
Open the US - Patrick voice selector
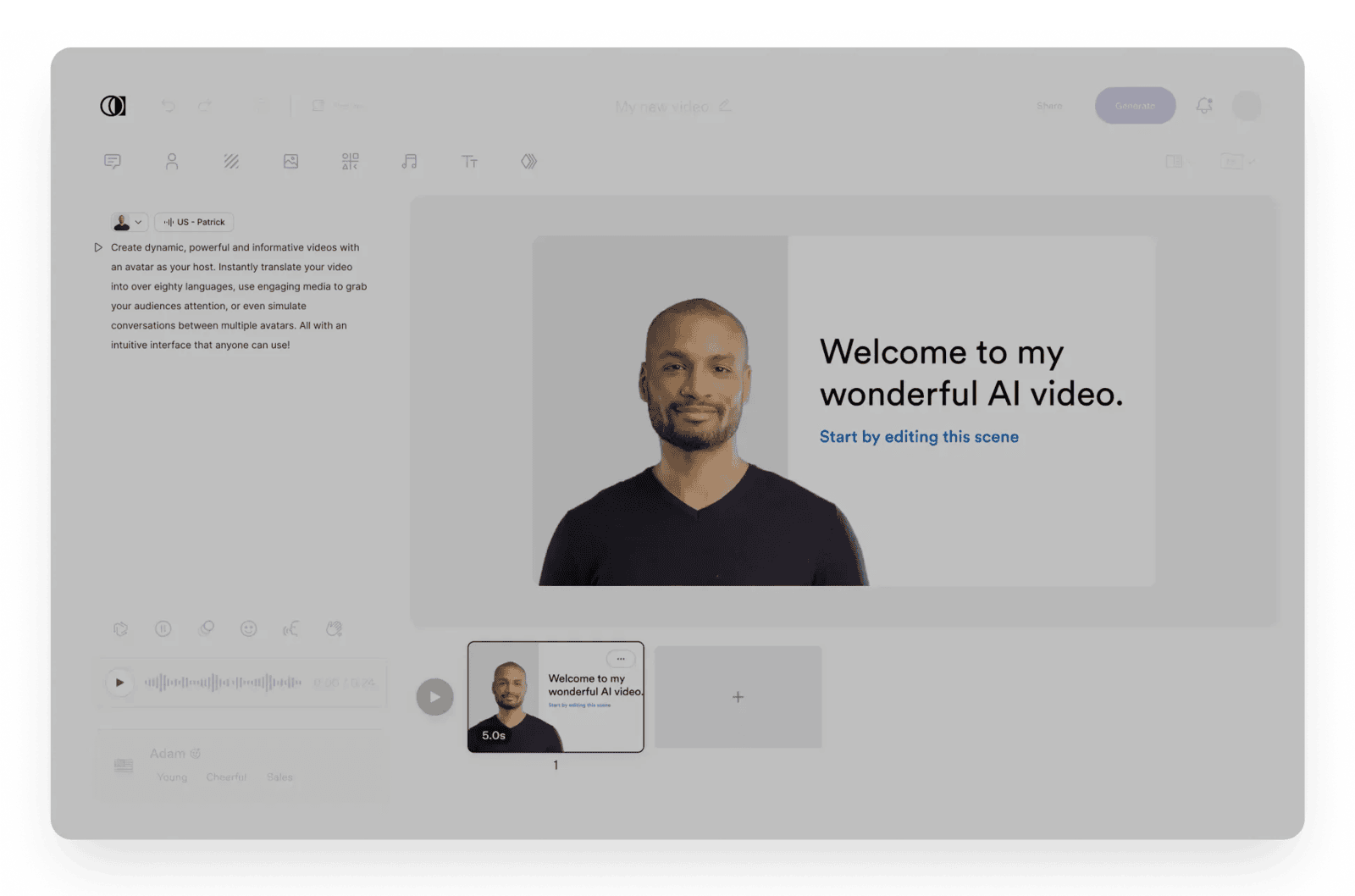click(194, 222)
